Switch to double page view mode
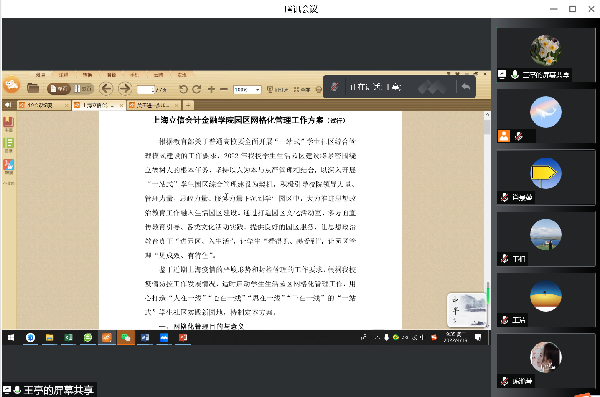 pyautogui.click(x=83, y=89)
